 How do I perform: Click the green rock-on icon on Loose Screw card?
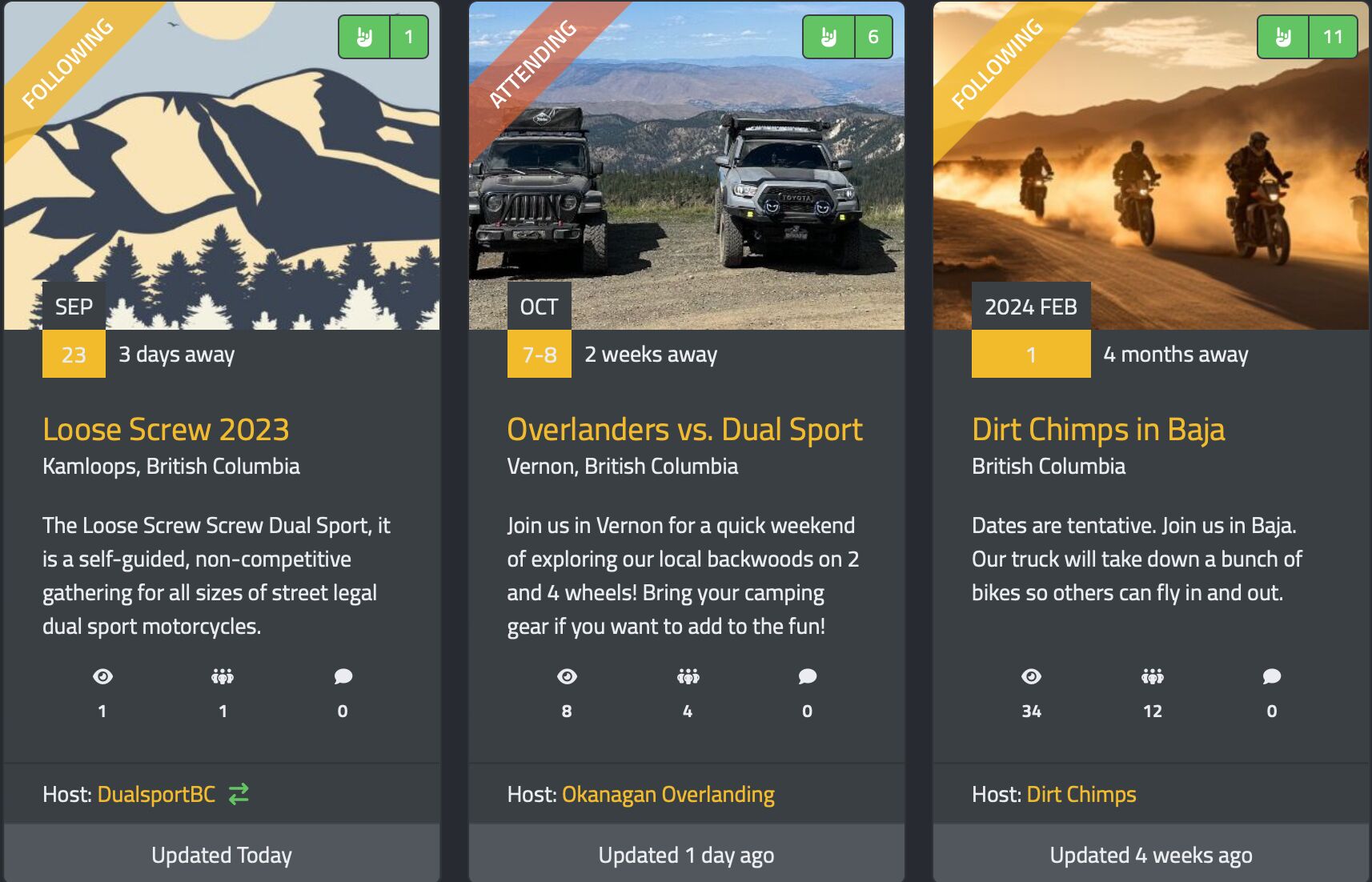[x=364, y=37]
